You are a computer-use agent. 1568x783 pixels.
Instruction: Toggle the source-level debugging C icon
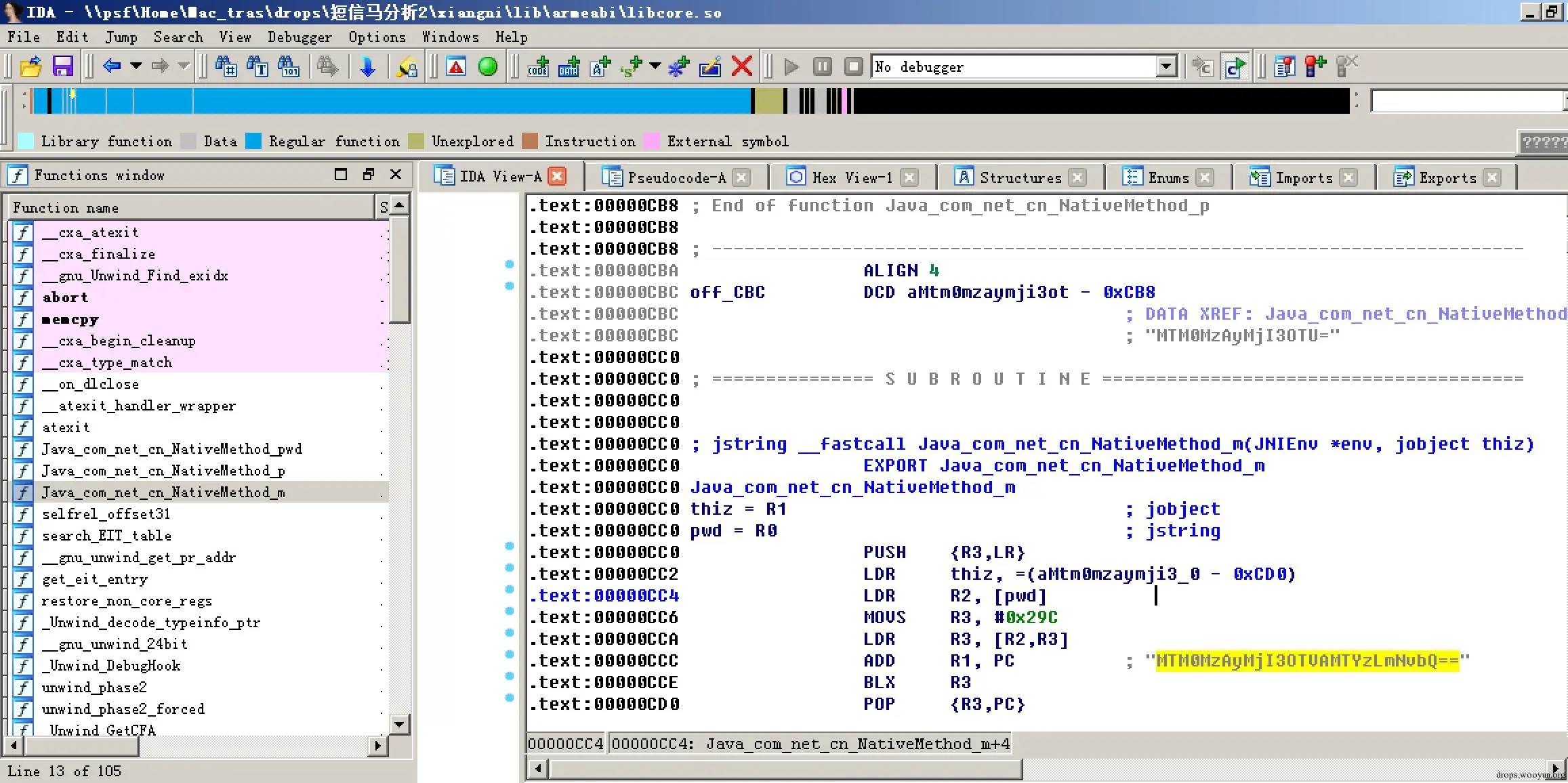coord(1235,66)
